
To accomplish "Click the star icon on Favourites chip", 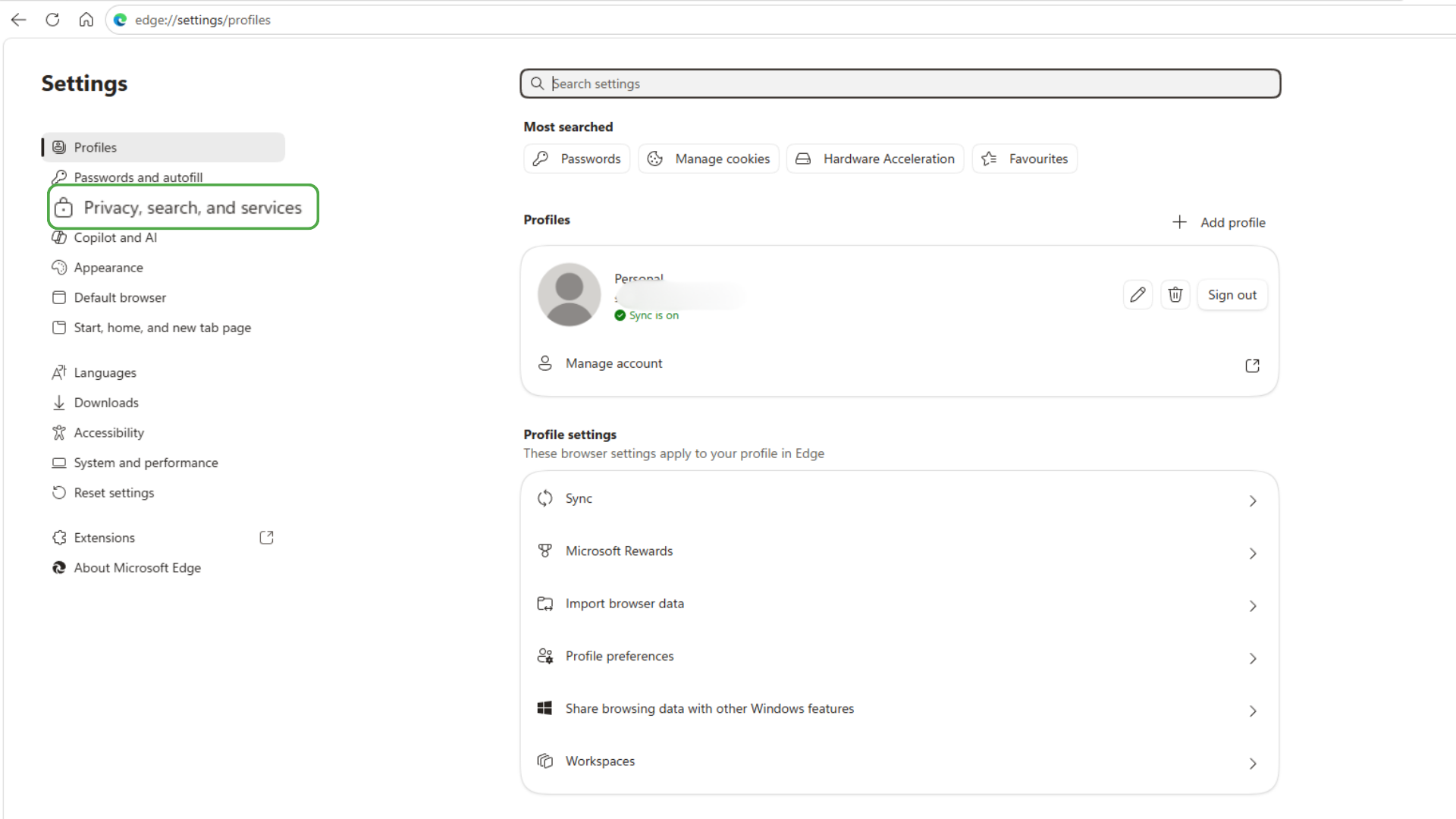I will [x=989, y=158].
